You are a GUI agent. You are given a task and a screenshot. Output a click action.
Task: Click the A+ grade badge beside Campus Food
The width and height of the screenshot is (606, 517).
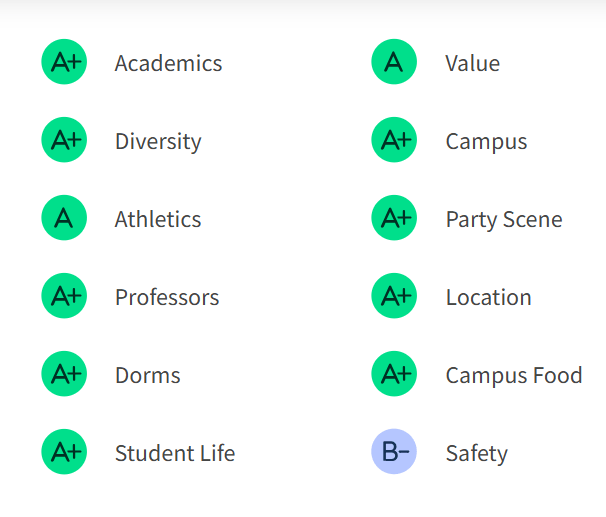coord(394,375)
